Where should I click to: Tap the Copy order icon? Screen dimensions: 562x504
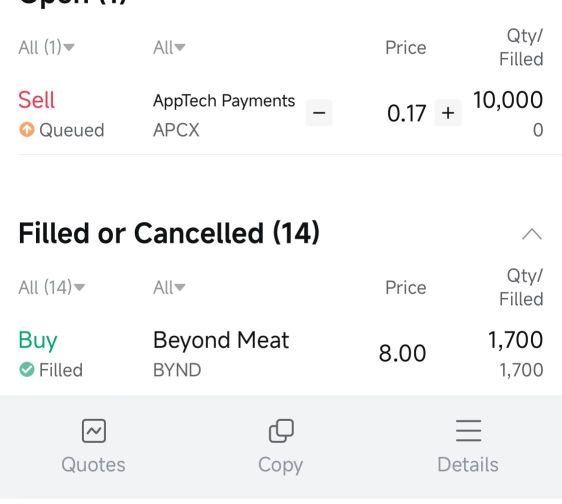(281, 431)
